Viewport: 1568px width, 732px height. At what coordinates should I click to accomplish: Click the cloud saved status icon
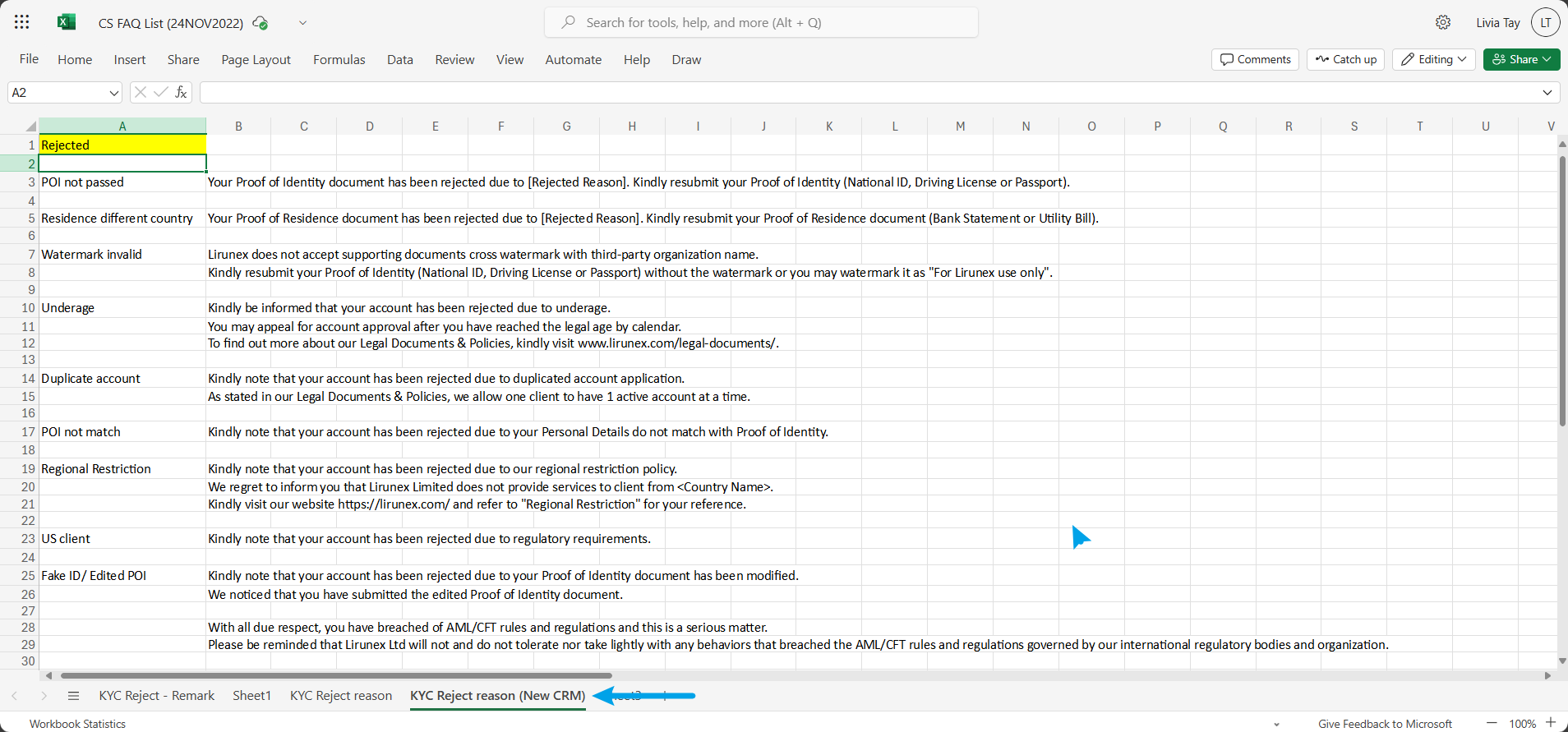click(x=261, y=23)
